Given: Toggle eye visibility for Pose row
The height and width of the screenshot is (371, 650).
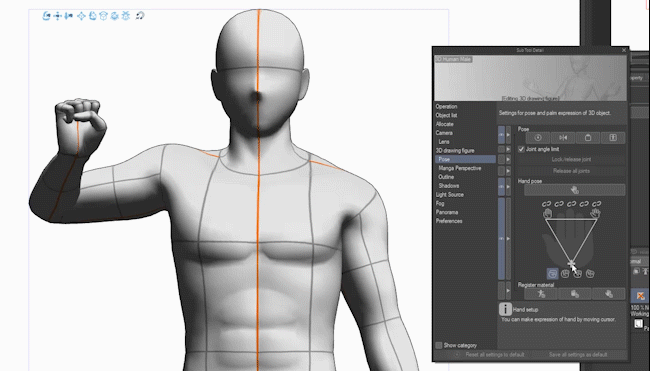Looking at the screenshot, I should tap(501, 135).
